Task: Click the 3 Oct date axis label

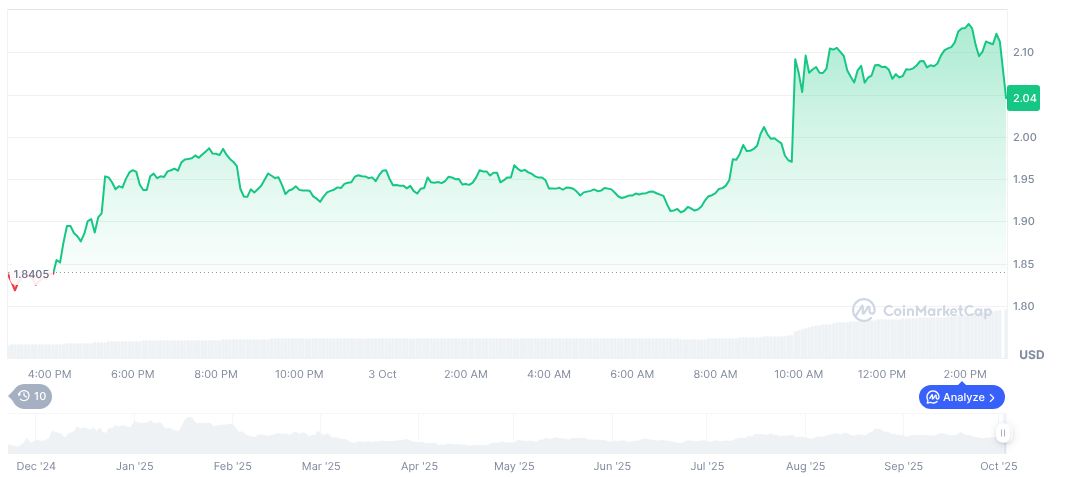Action: tap(382, 374)
